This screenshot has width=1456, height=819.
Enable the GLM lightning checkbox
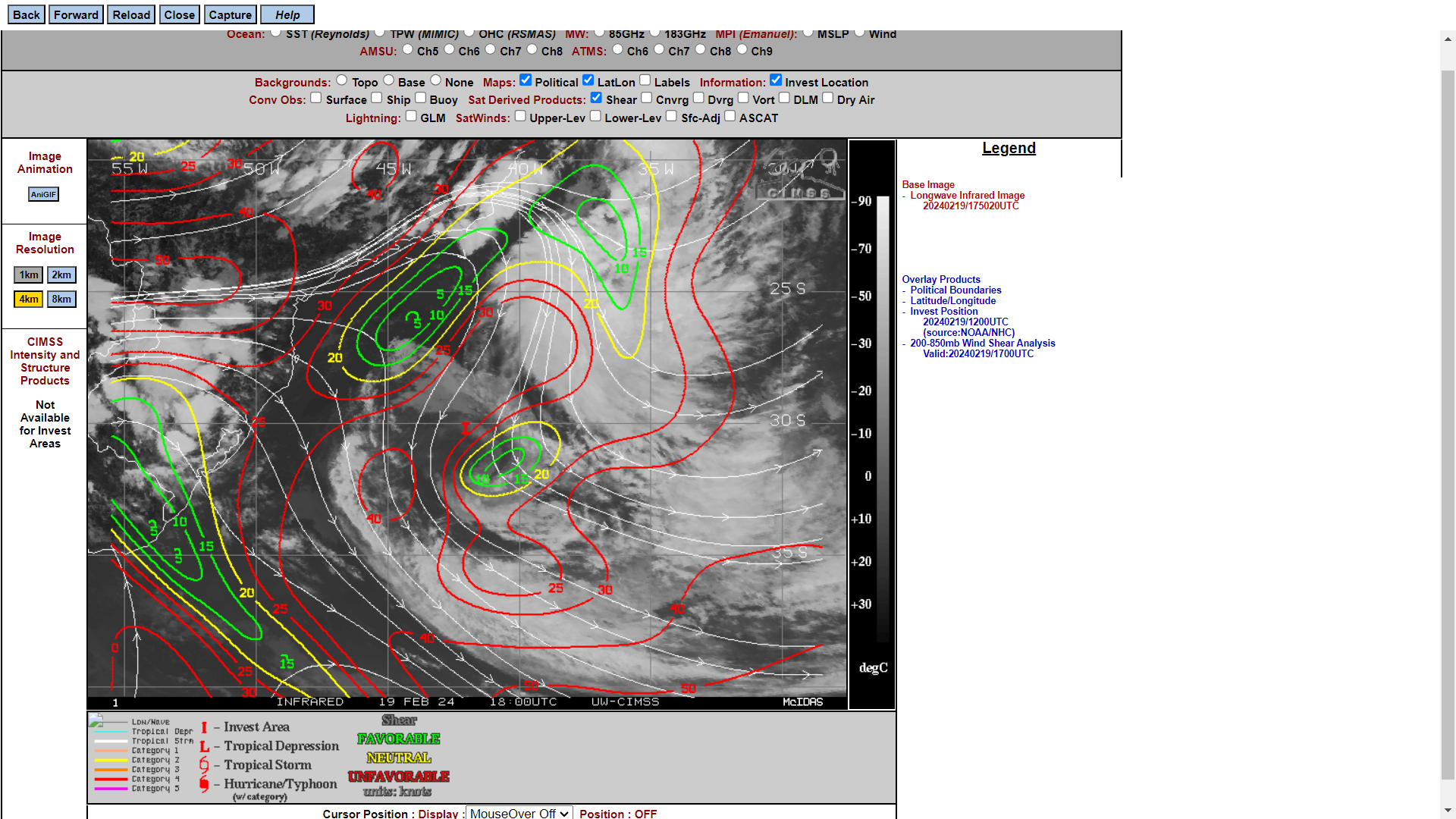[x=411, y=116]
